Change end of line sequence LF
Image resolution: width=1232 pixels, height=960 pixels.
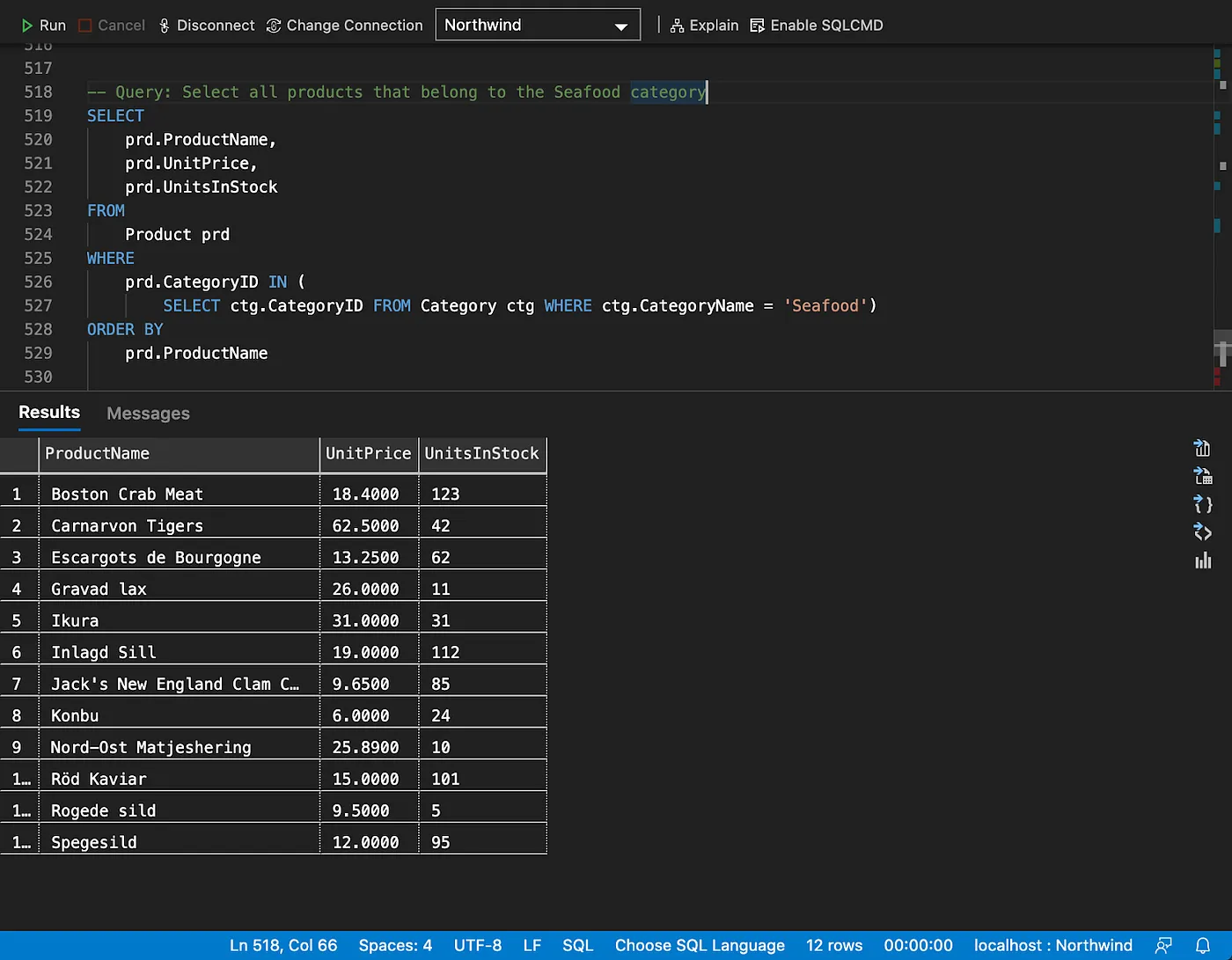(x=532, y=945)
